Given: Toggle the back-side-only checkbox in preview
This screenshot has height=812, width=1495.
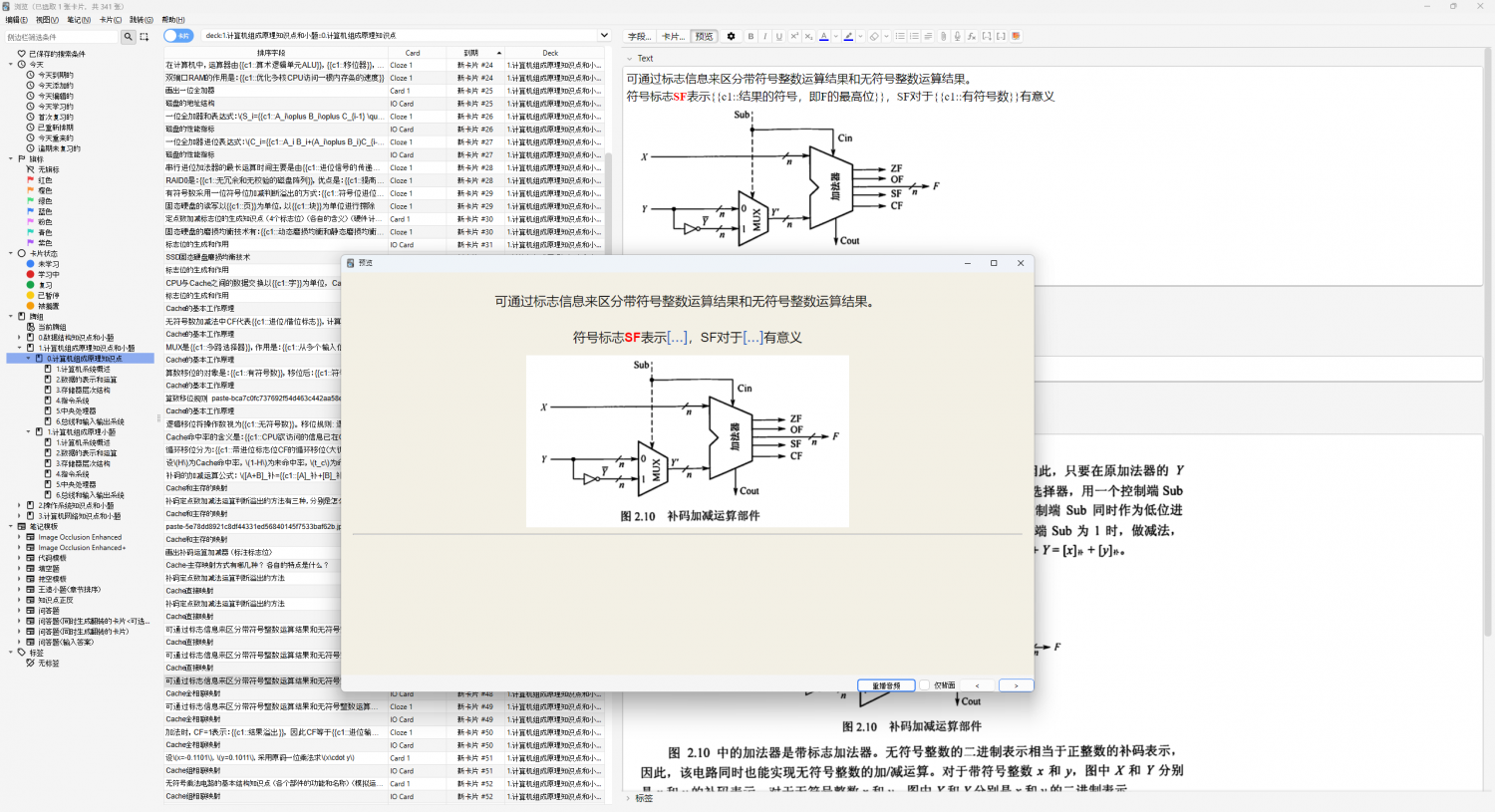Looking at the screenshot, I should click(x=925, y=685).
